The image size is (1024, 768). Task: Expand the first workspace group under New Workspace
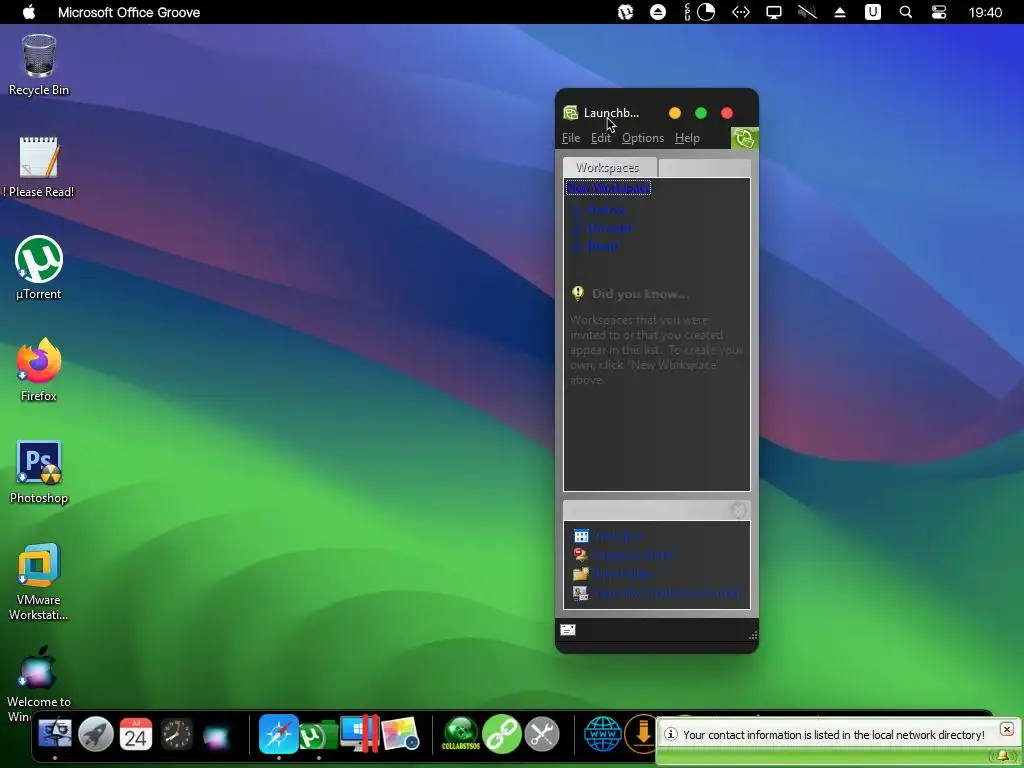577,211
